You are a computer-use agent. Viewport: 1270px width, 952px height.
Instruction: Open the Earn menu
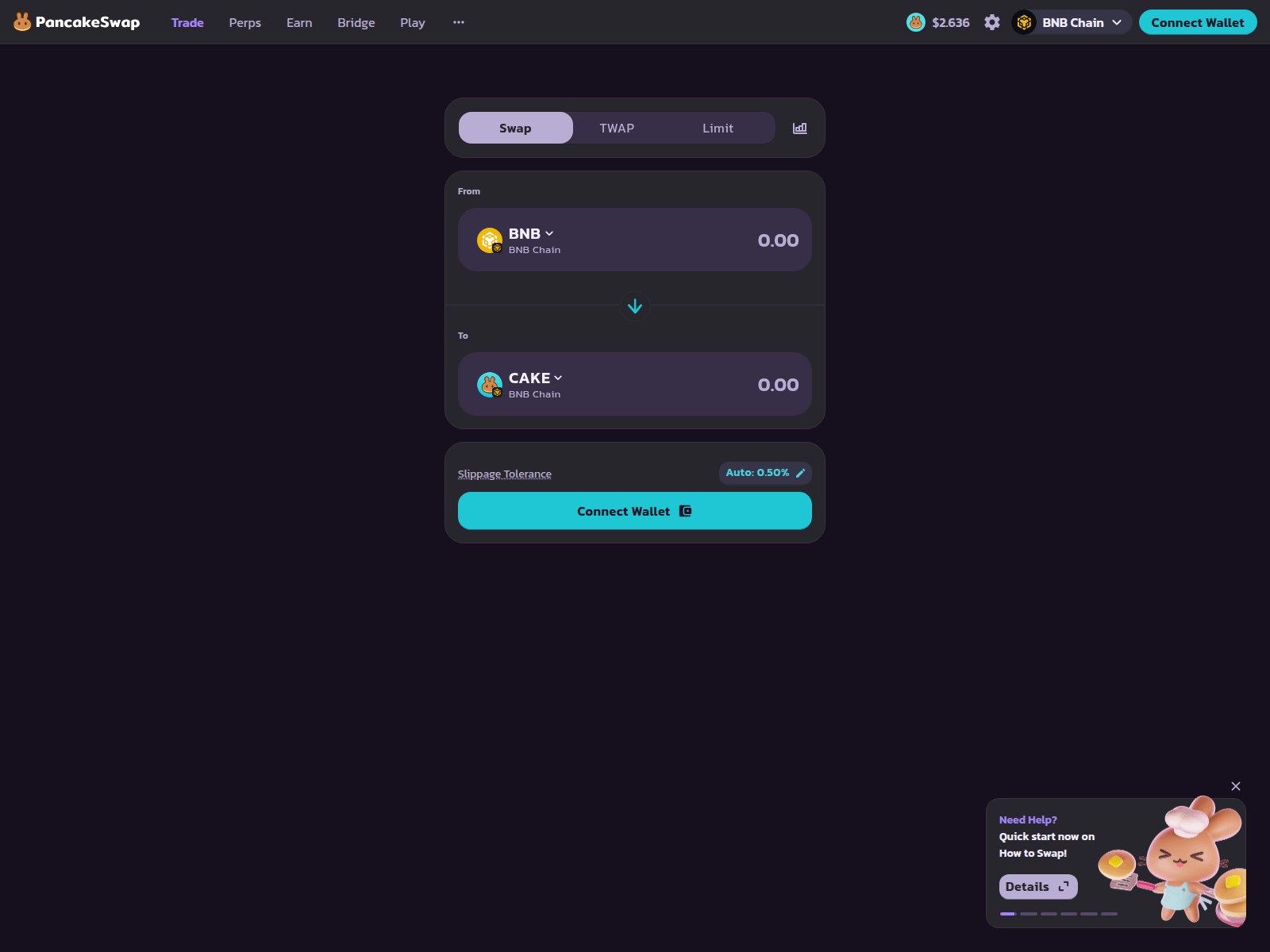299,22
